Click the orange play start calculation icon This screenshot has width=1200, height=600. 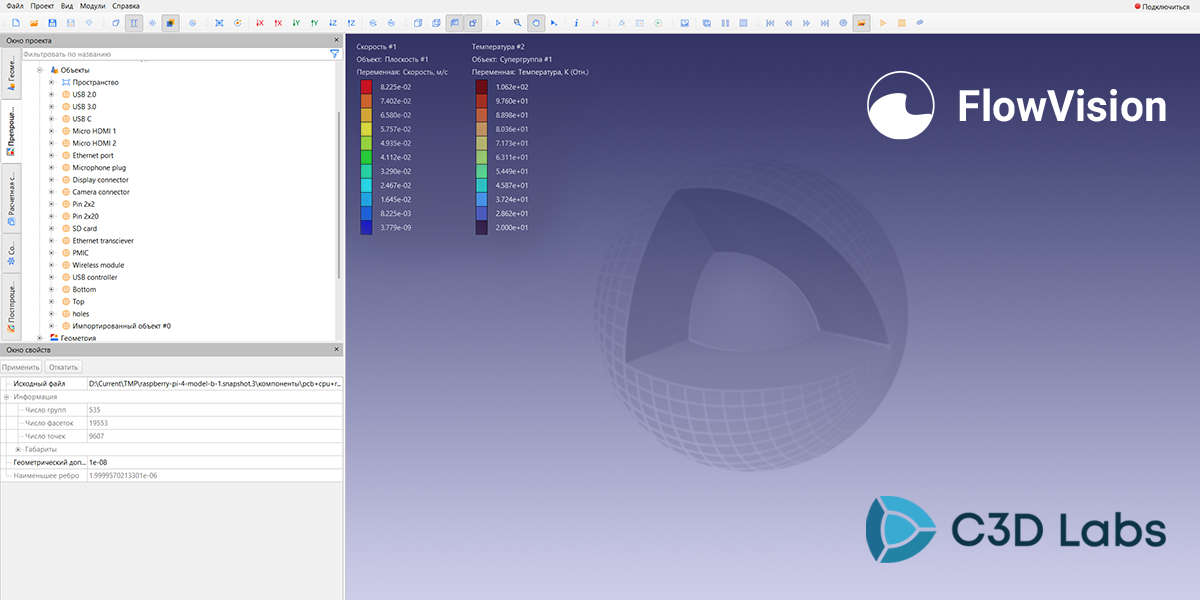883,22
